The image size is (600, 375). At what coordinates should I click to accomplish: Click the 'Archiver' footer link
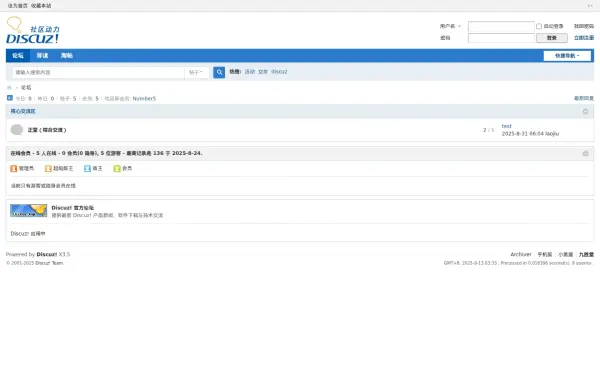coord(521,254)
